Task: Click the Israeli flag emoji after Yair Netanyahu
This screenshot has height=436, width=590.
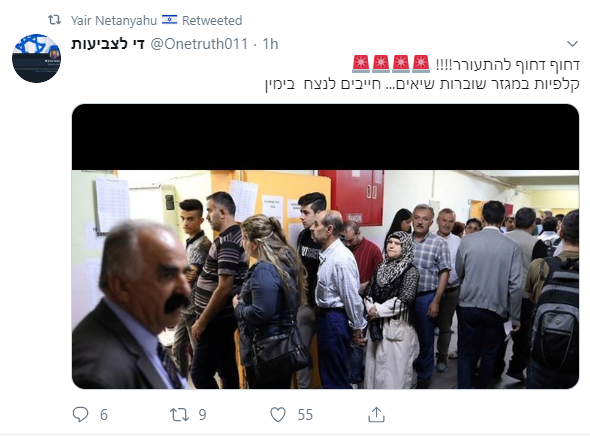Action: [x=169, y=20]
